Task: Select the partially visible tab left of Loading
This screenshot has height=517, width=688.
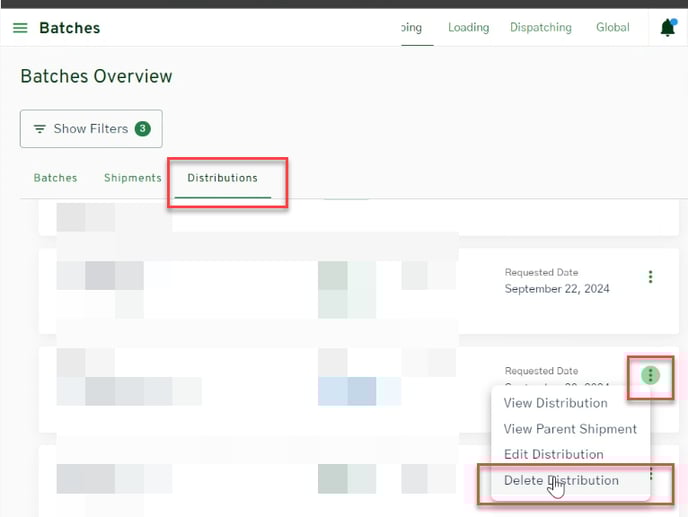Action: tap(411, 28)
